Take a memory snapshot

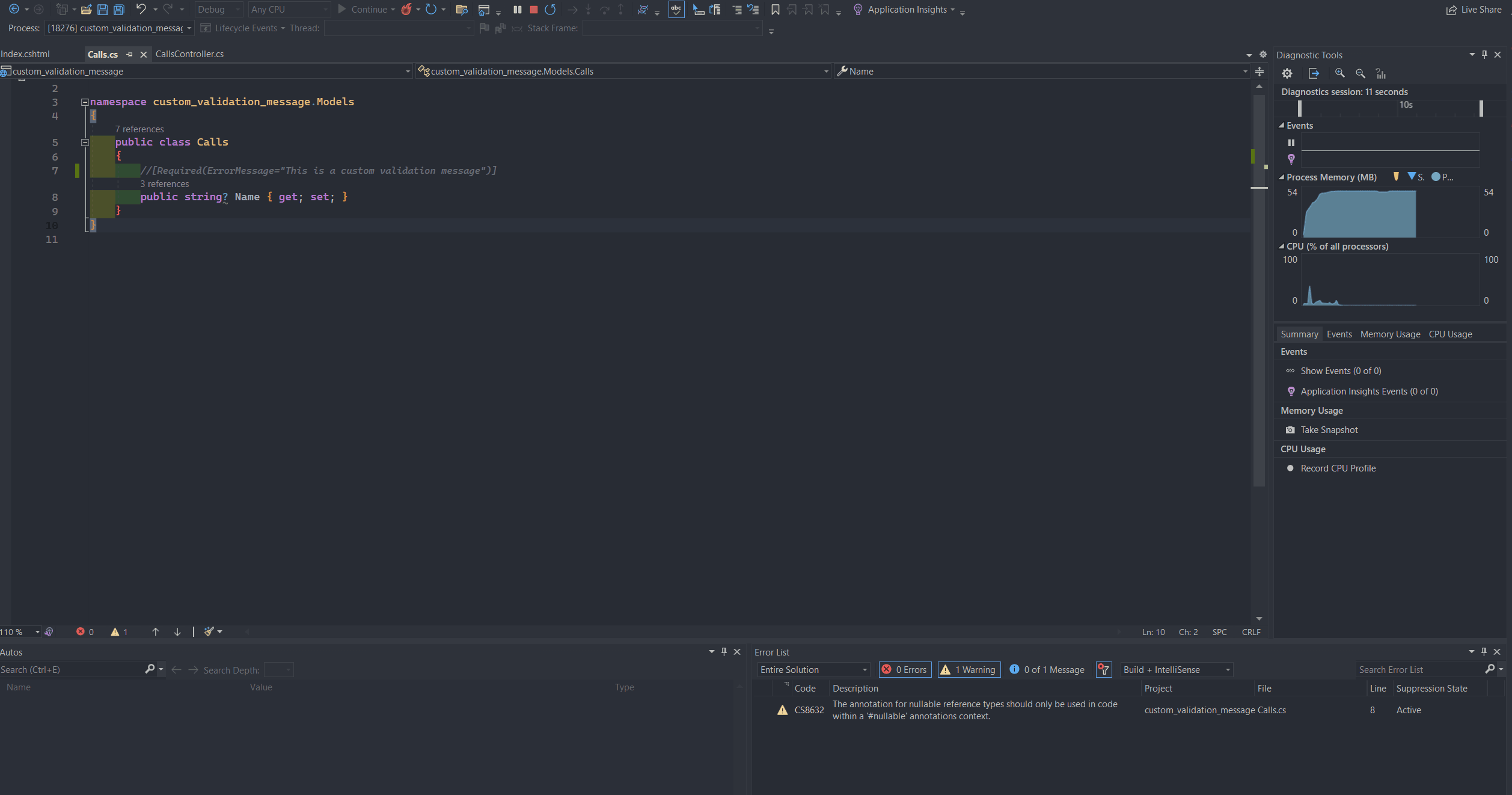point(1329,430)
